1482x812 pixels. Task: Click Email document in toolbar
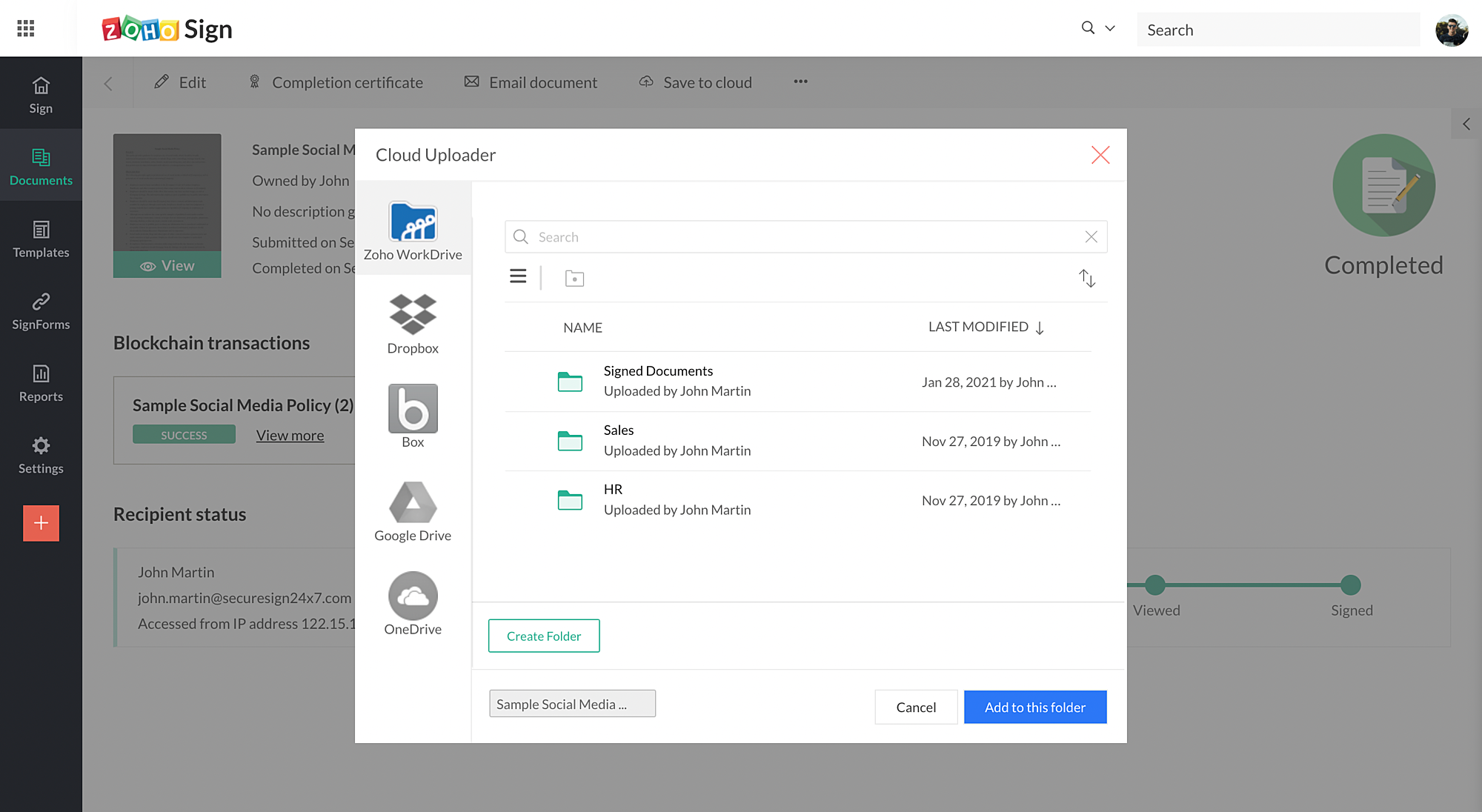[531, 82]
